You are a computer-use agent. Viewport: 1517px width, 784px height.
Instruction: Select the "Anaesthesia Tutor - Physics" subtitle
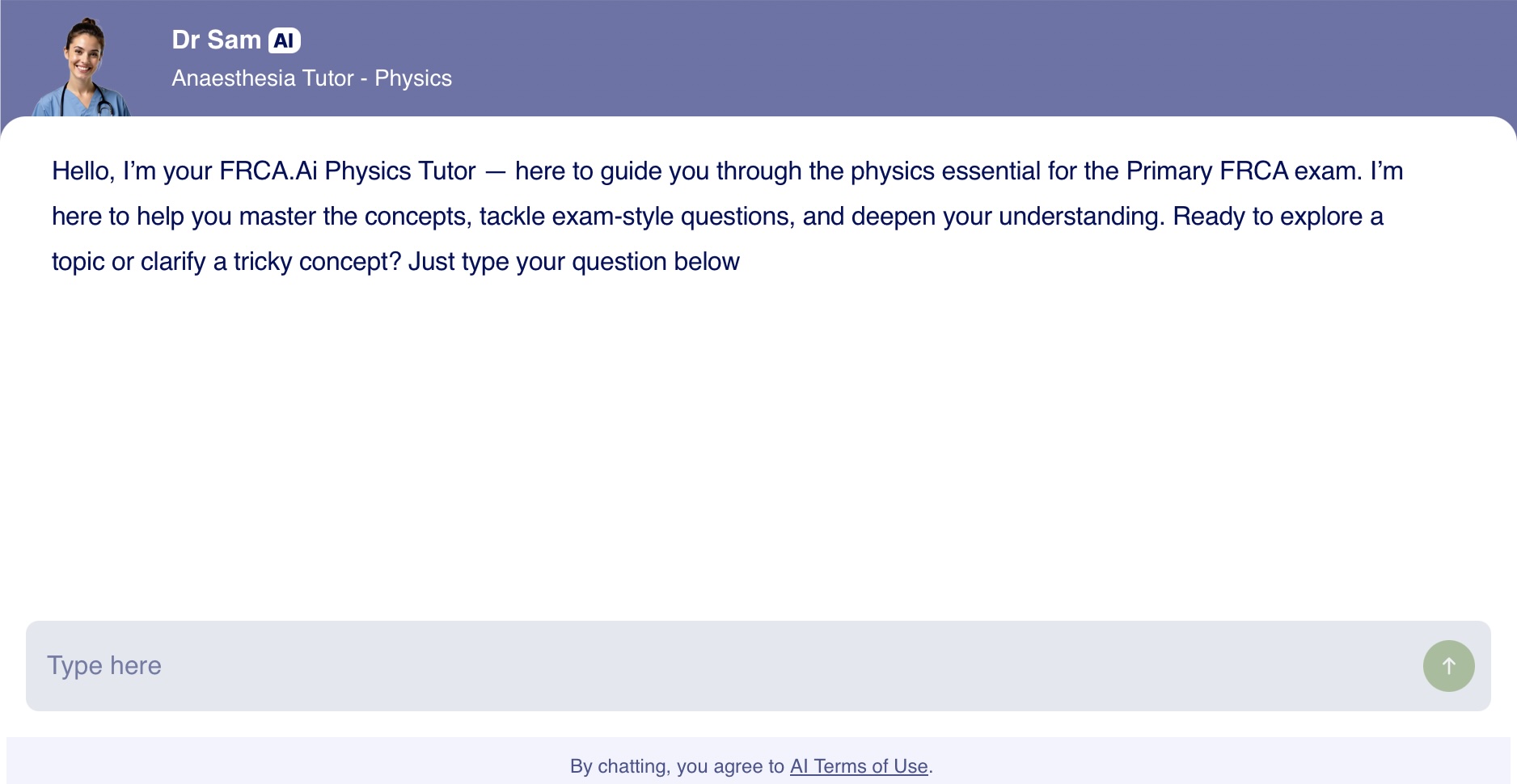tap(311, 78)
